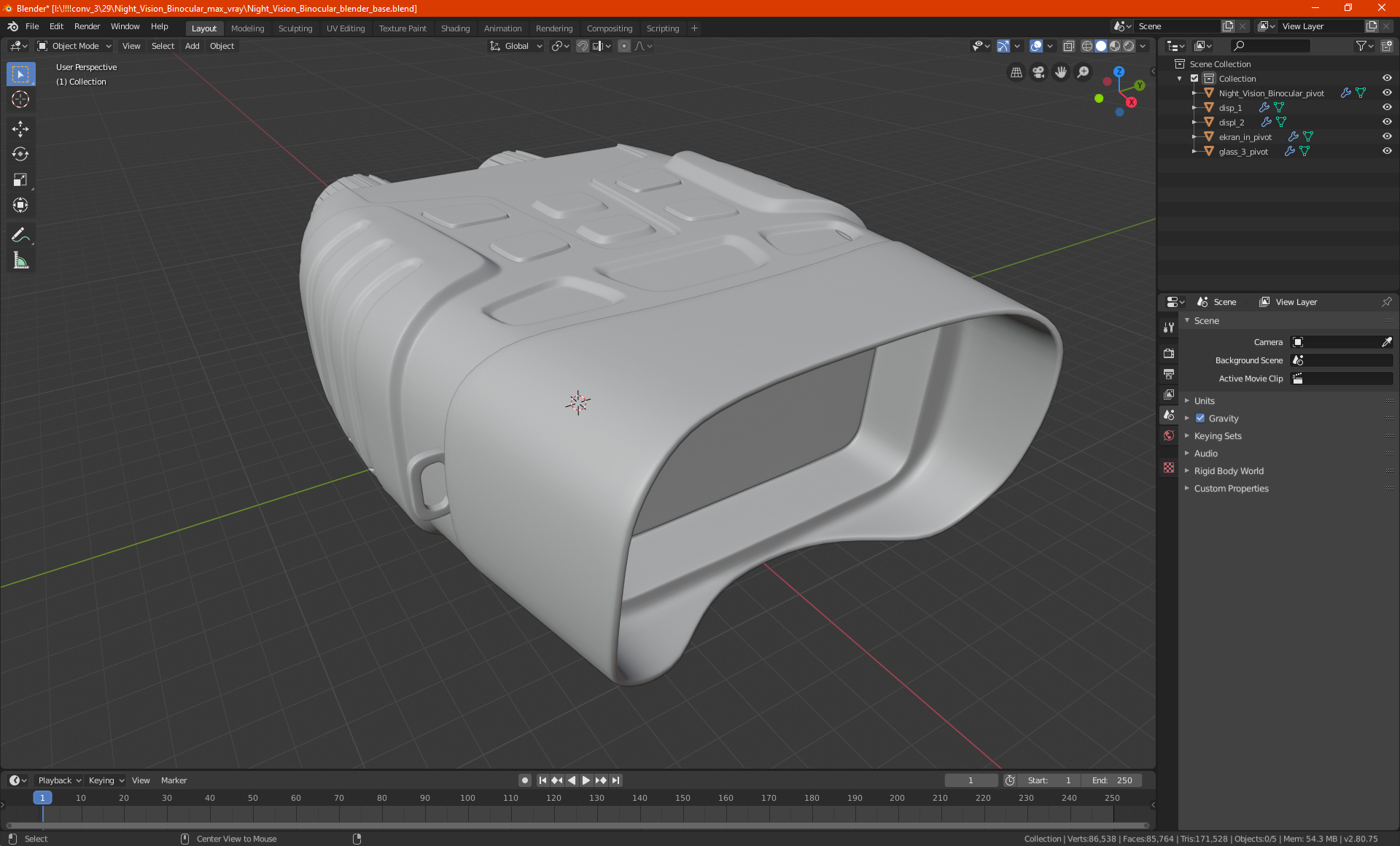This screenshot has width=1400, height=846.
Task: Open the World properties tab
Action: point(1169,435)
